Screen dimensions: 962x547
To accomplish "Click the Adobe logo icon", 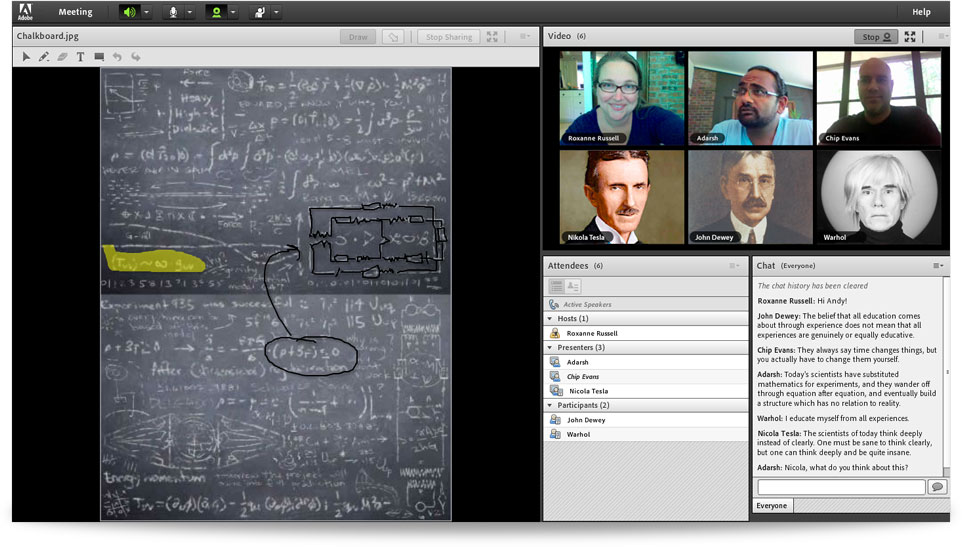I will tap(25, 12).
